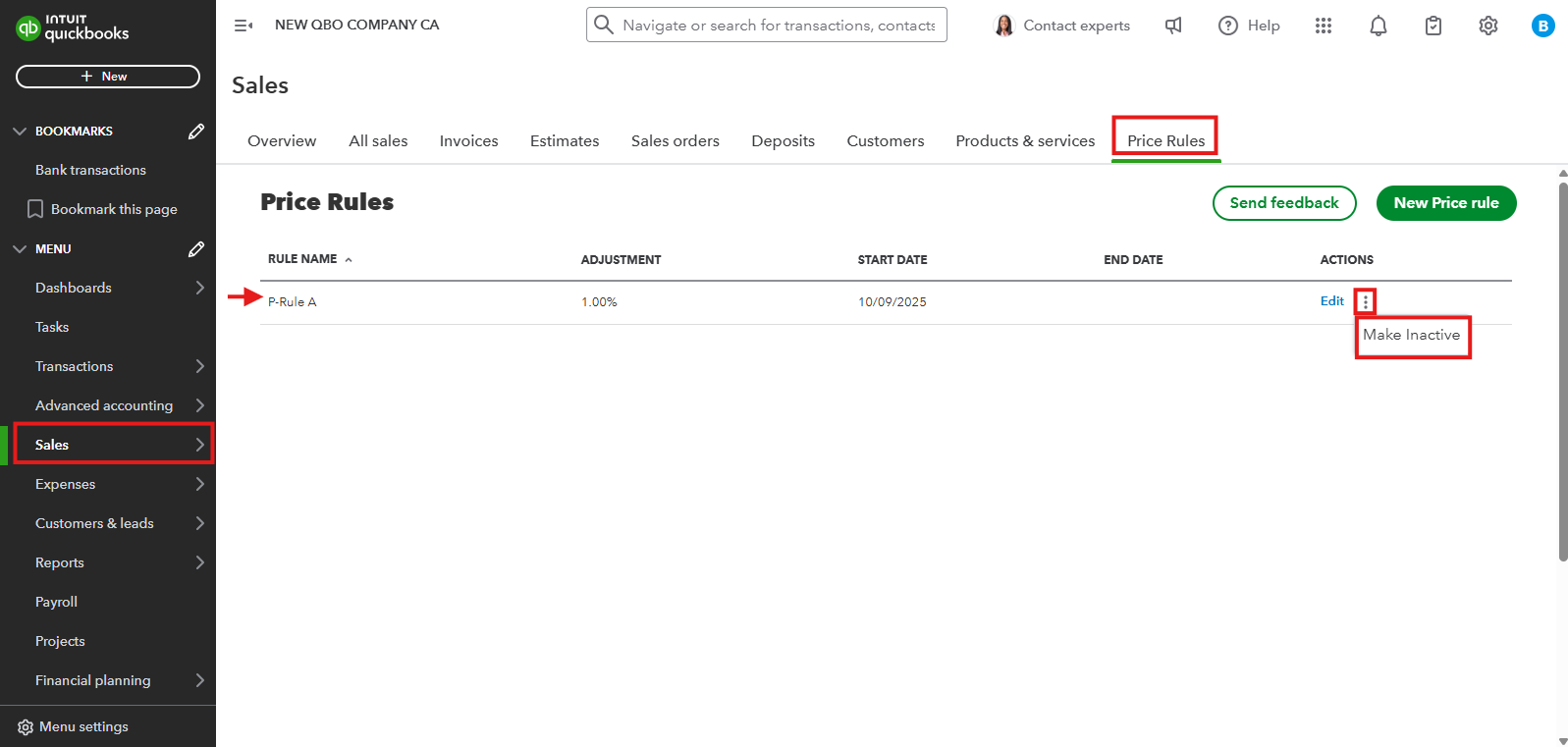Click the END DATE column header

point(1133,260)
